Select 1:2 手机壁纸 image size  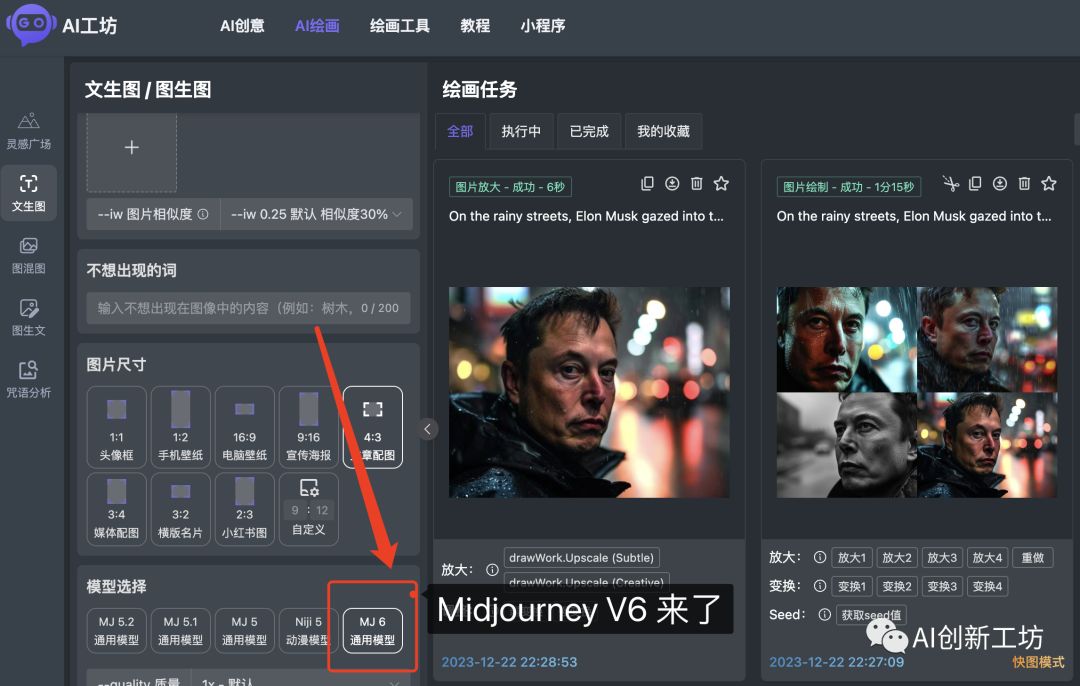180,427
